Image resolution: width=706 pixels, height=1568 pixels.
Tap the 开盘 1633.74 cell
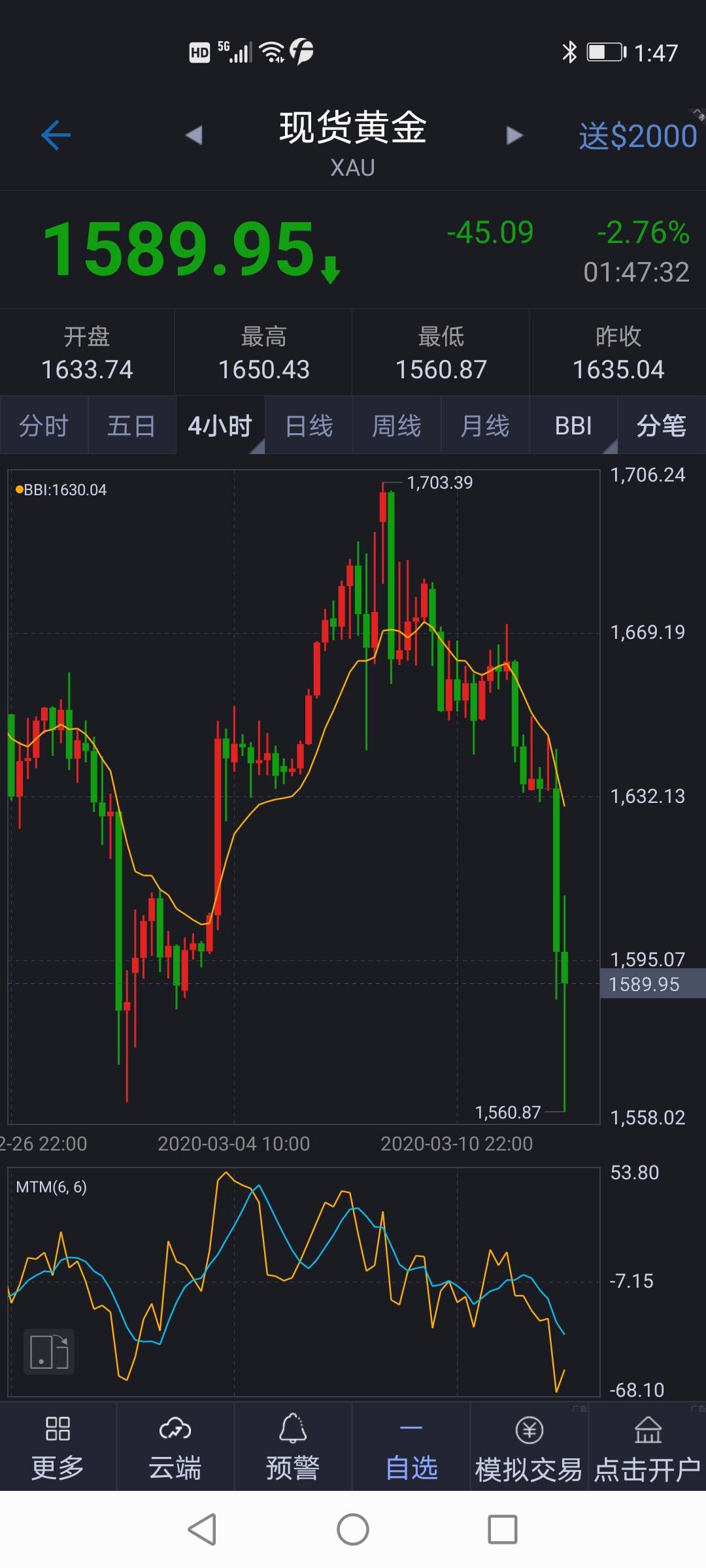coord(87,353)
